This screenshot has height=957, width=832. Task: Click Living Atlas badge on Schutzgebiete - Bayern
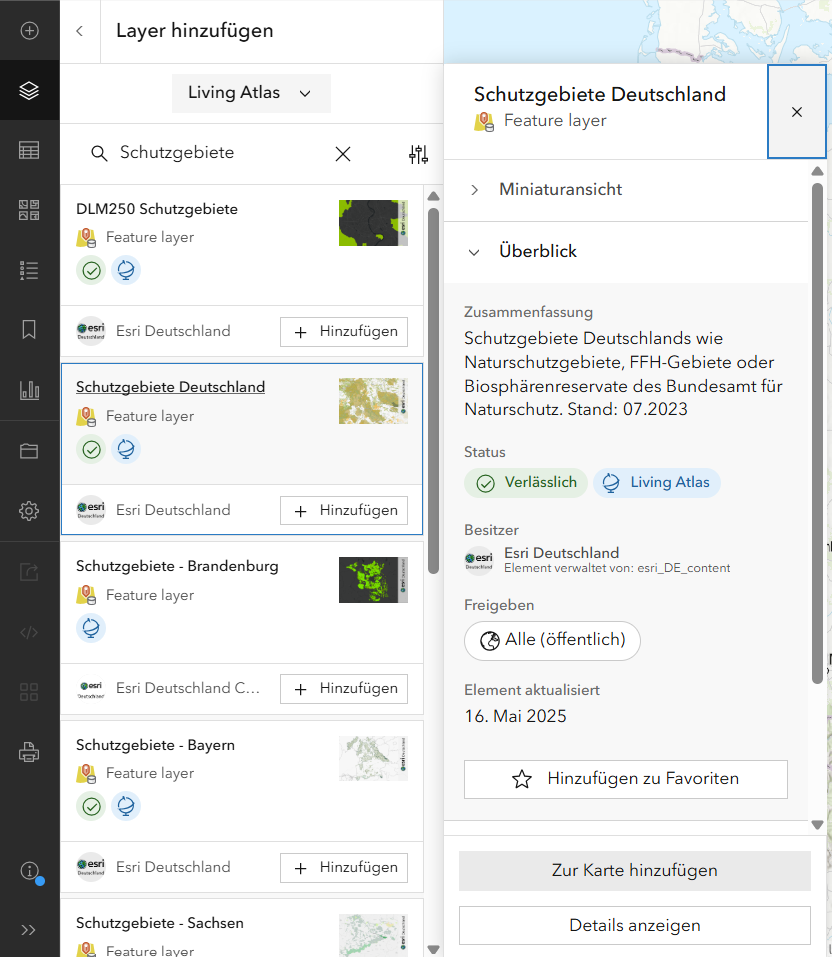point(126,806)
